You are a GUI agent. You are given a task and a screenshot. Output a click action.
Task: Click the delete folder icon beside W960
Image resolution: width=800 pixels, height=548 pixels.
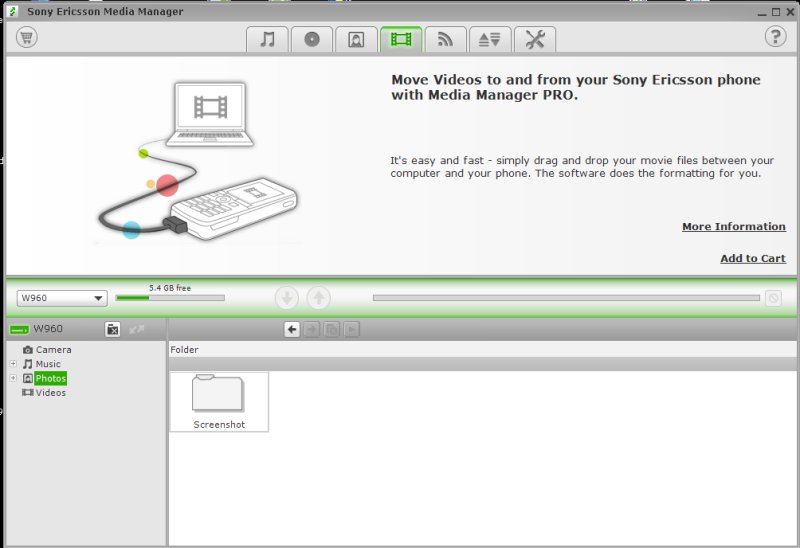tap(113, 330)
